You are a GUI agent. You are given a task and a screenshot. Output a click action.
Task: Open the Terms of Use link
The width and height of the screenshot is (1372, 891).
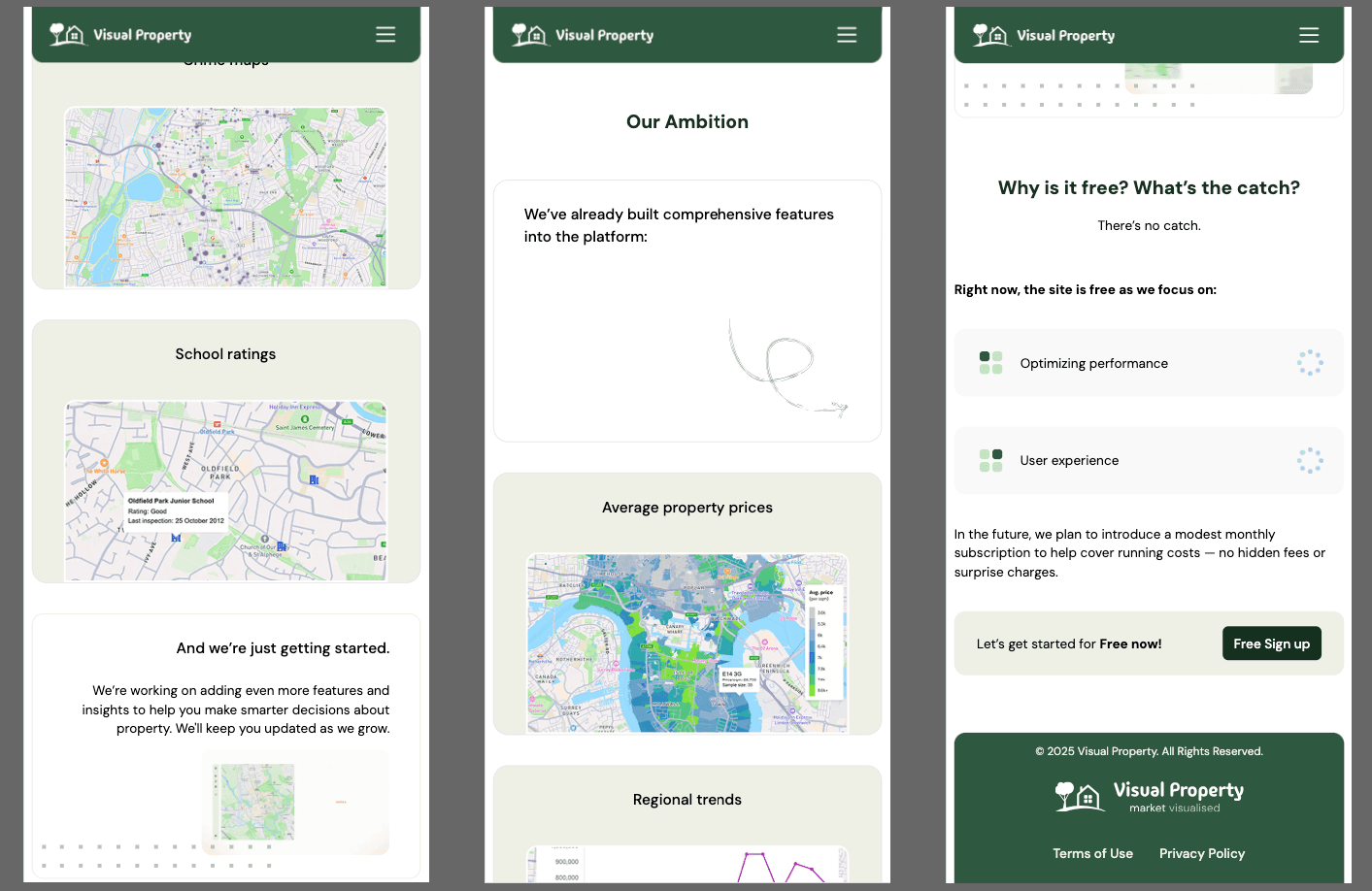pos(1093,853)
